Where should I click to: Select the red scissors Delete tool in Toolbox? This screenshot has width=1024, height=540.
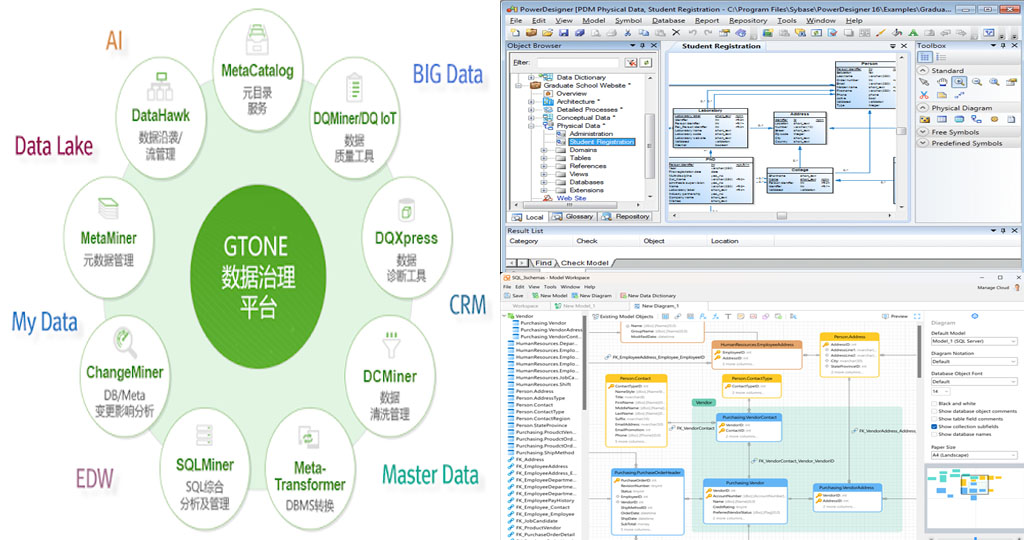(924, 95)
